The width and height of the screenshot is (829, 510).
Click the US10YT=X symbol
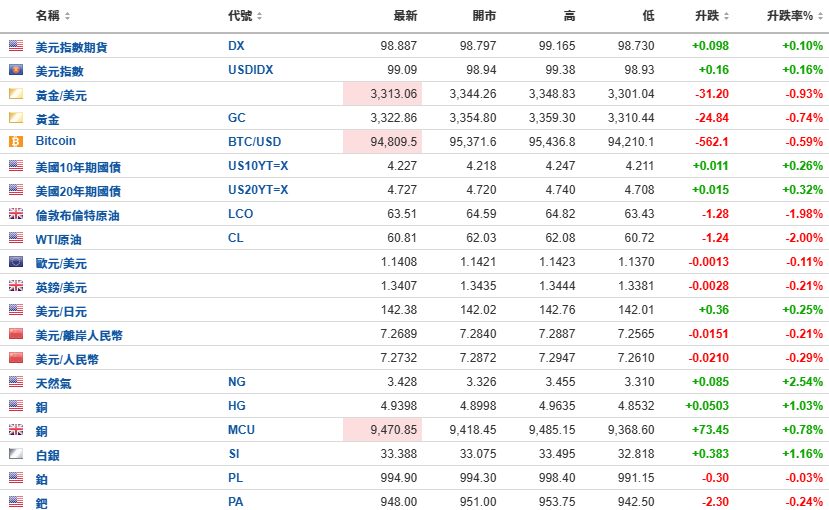258,166
